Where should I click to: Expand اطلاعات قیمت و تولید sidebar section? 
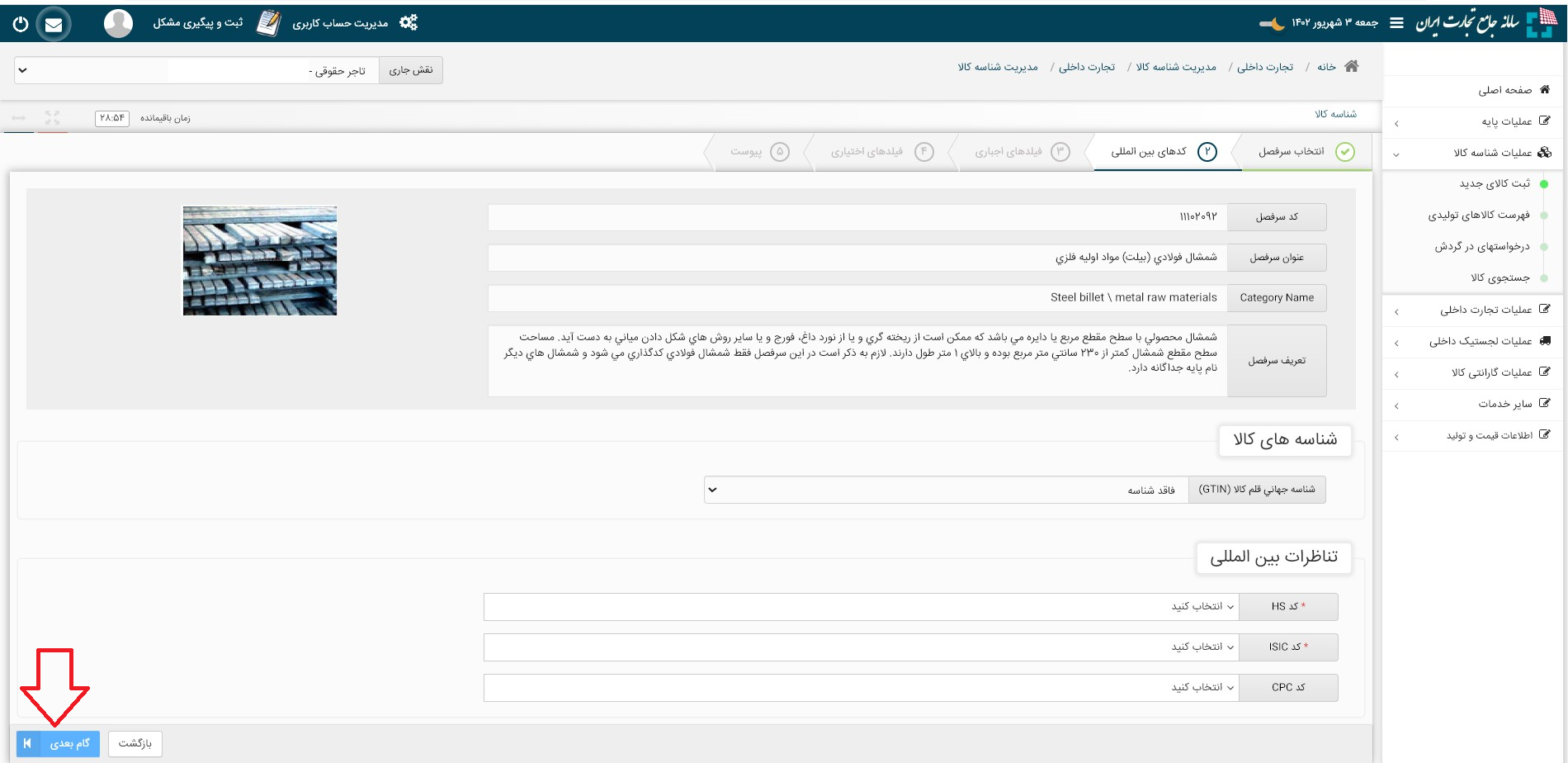[1475, 436]
